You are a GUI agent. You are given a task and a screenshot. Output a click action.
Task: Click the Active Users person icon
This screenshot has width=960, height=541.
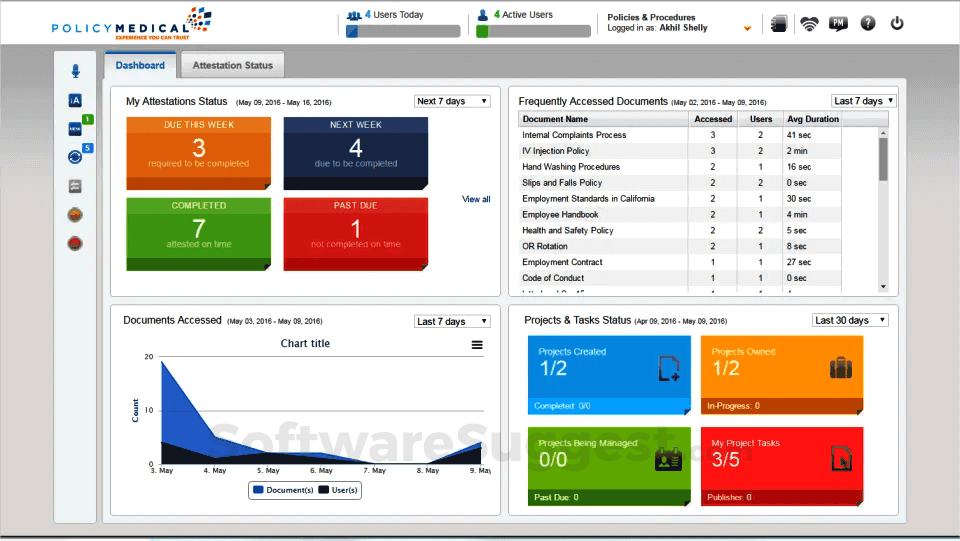[482, 15]
